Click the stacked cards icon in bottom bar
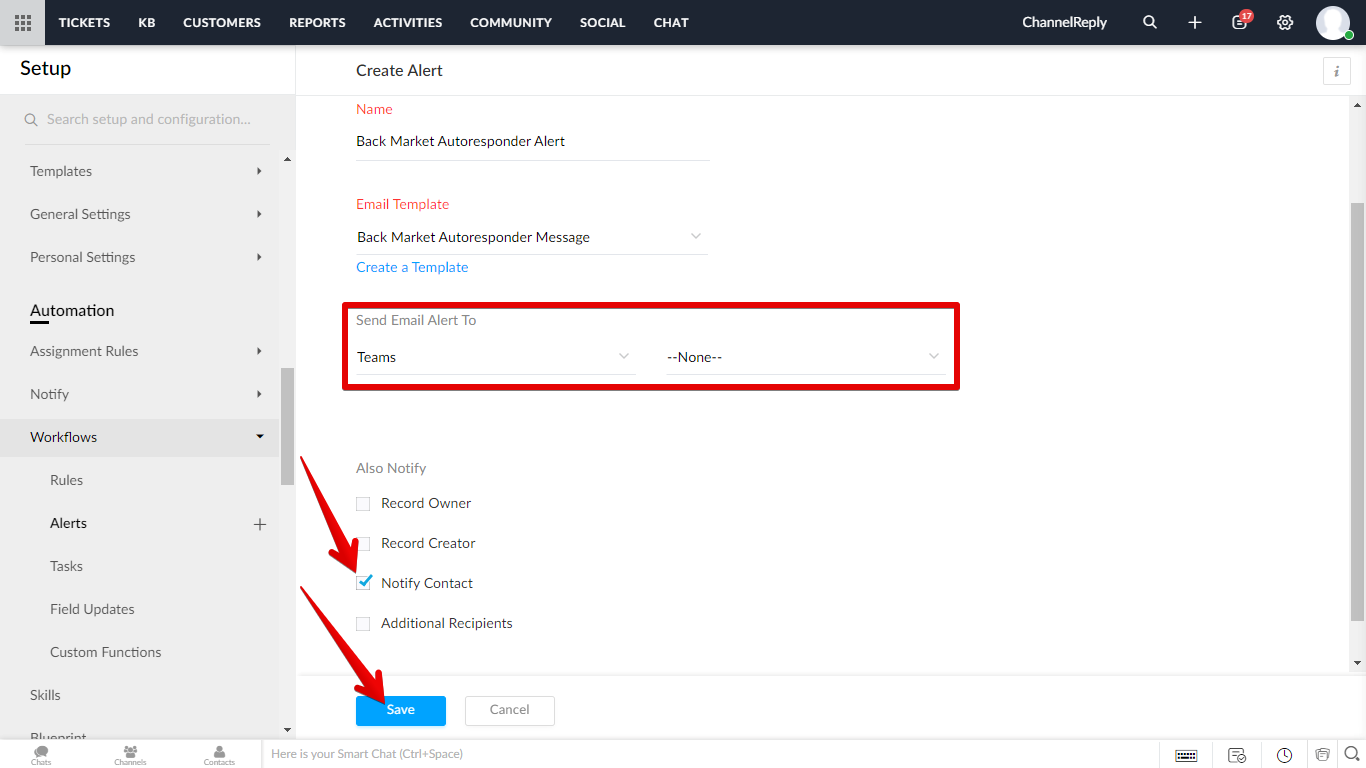The image size is (1366, 768). click(x=1323, y=754)
